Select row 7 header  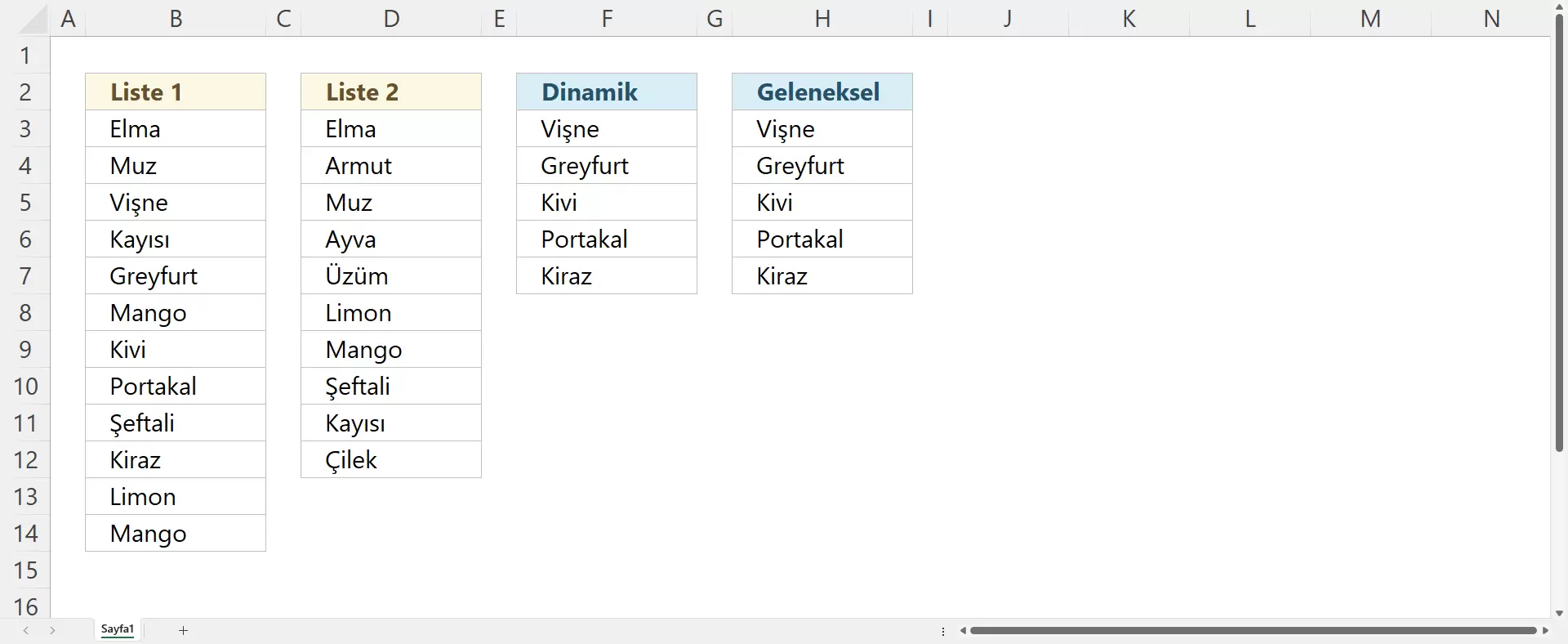(25, 276)
